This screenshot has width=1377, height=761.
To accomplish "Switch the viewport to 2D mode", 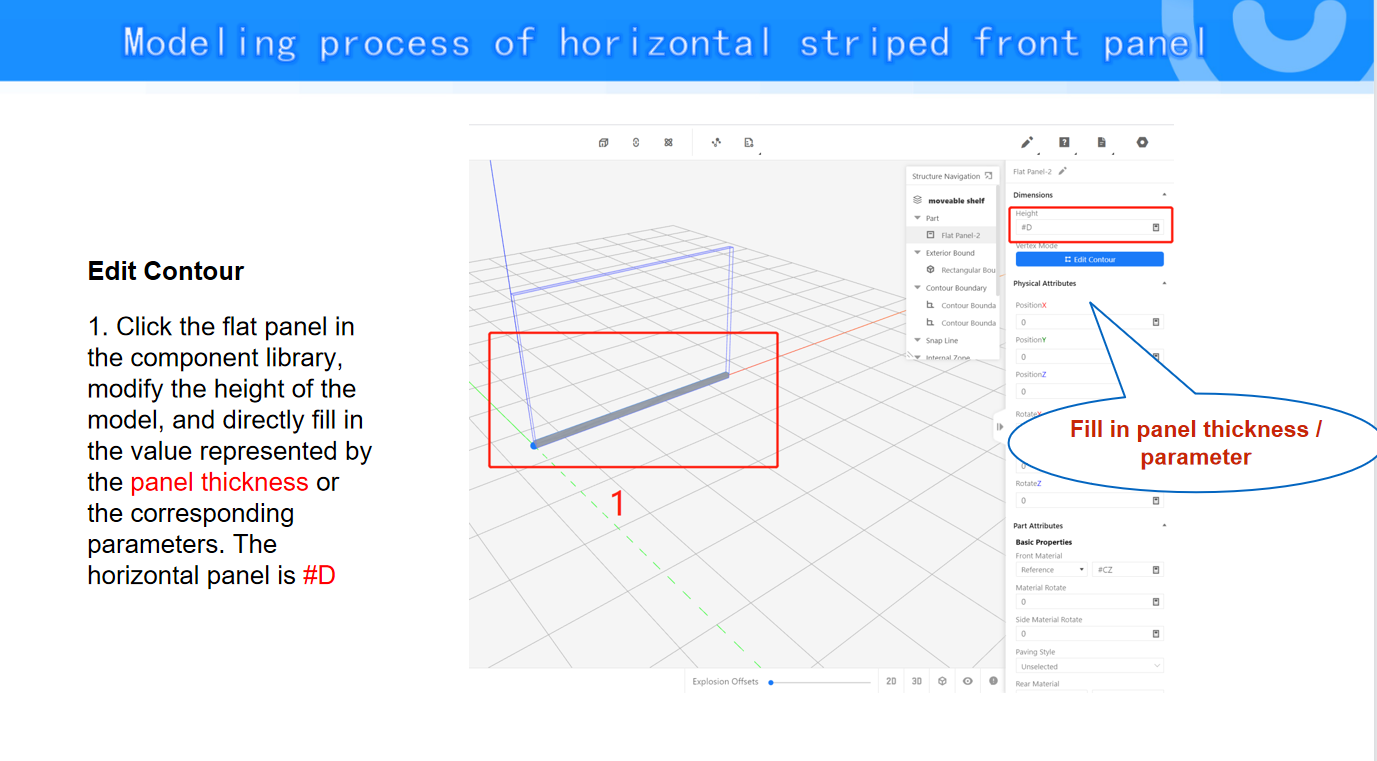I will tap(891, 681).
